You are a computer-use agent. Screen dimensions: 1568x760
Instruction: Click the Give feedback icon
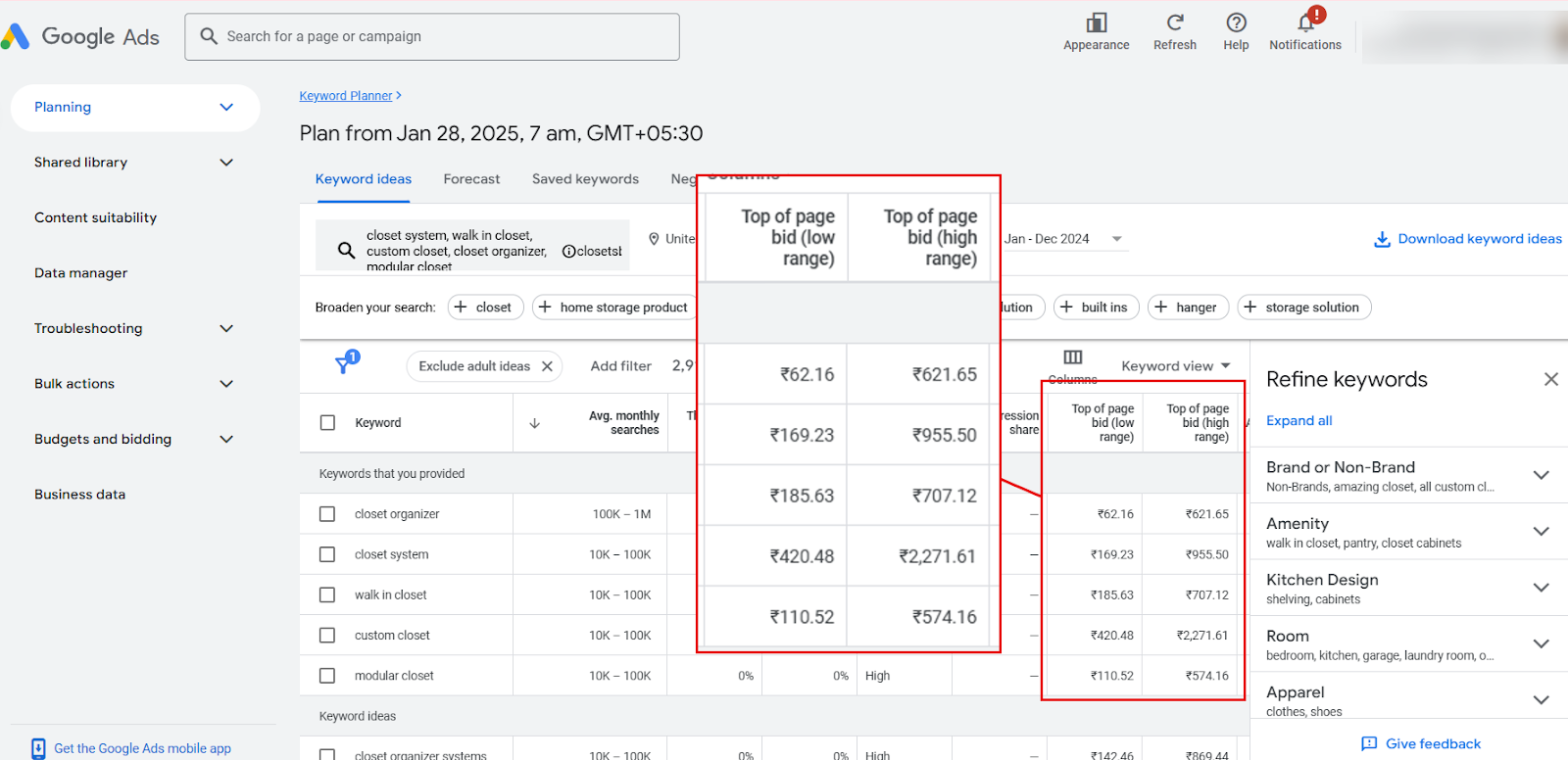click(1369, 744)
